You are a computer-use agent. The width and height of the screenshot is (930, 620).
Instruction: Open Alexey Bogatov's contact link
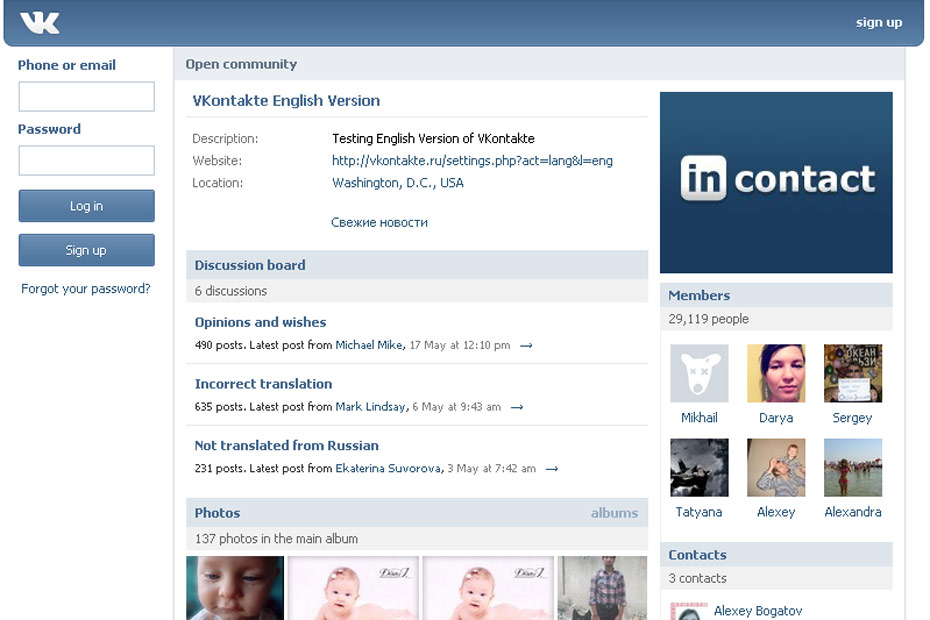(758, 611)
